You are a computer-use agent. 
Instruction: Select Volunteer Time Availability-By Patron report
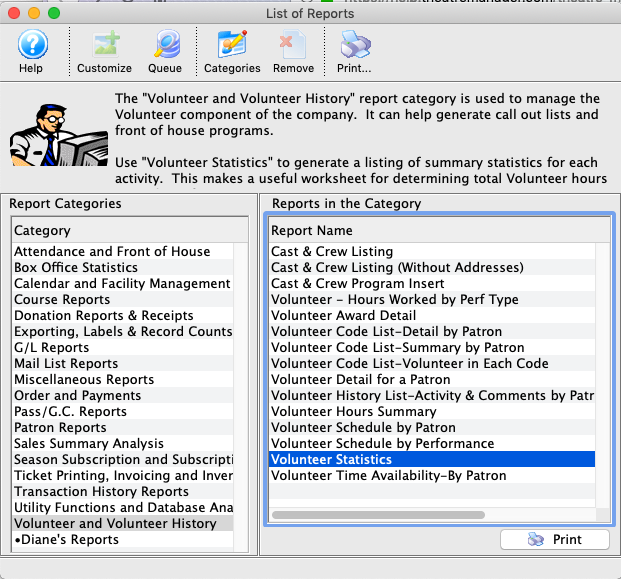pos(432,475)
